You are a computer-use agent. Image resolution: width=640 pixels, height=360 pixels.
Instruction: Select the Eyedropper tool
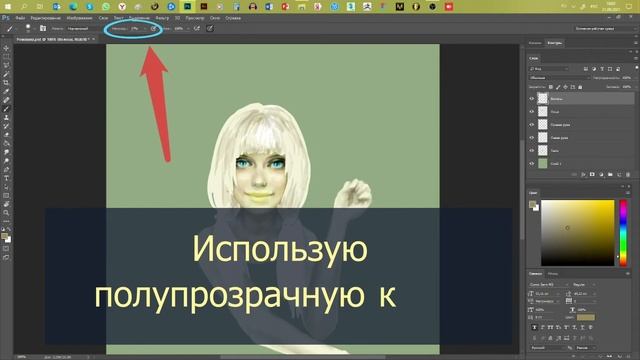point(6,91)
